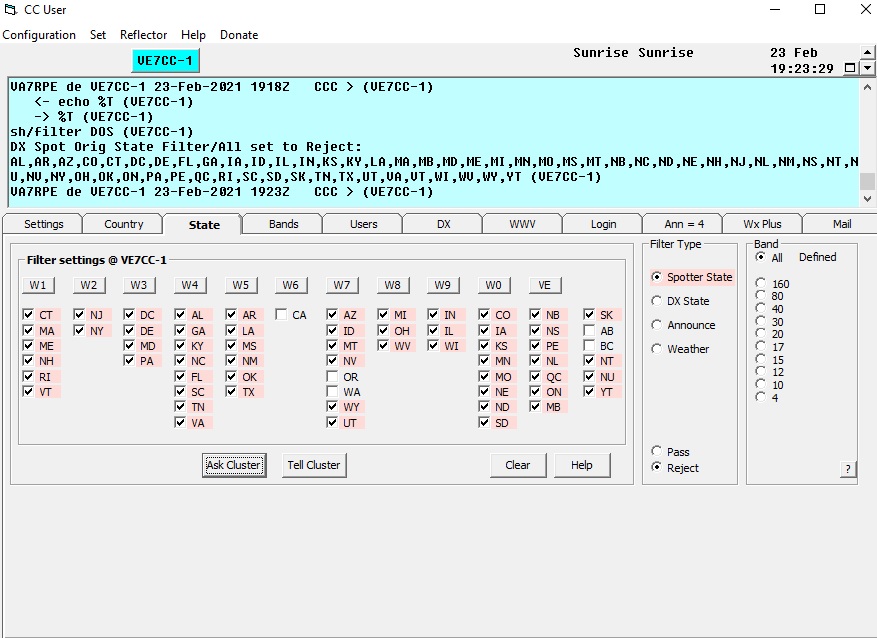Screen dimensions: 877x638
Task: Switch to the Bands tab
Action: tap(284, 224)
